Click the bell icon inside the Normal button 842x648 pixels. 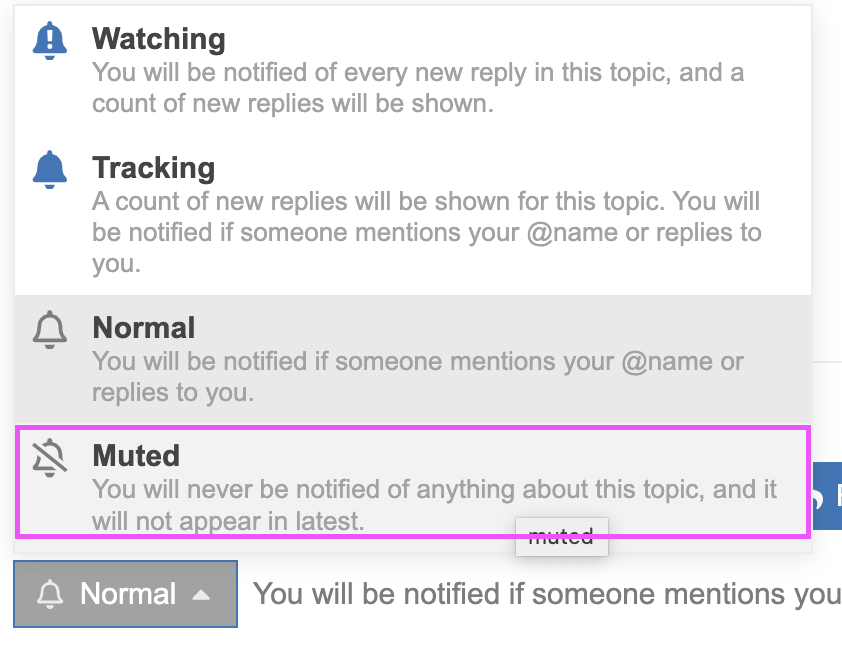pos(50,594)
